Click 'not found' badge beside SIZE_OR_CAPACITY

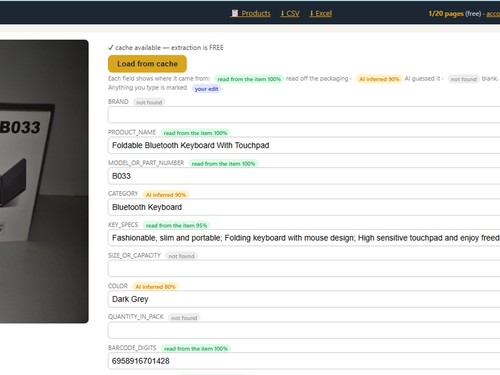[x=181, y=256]
